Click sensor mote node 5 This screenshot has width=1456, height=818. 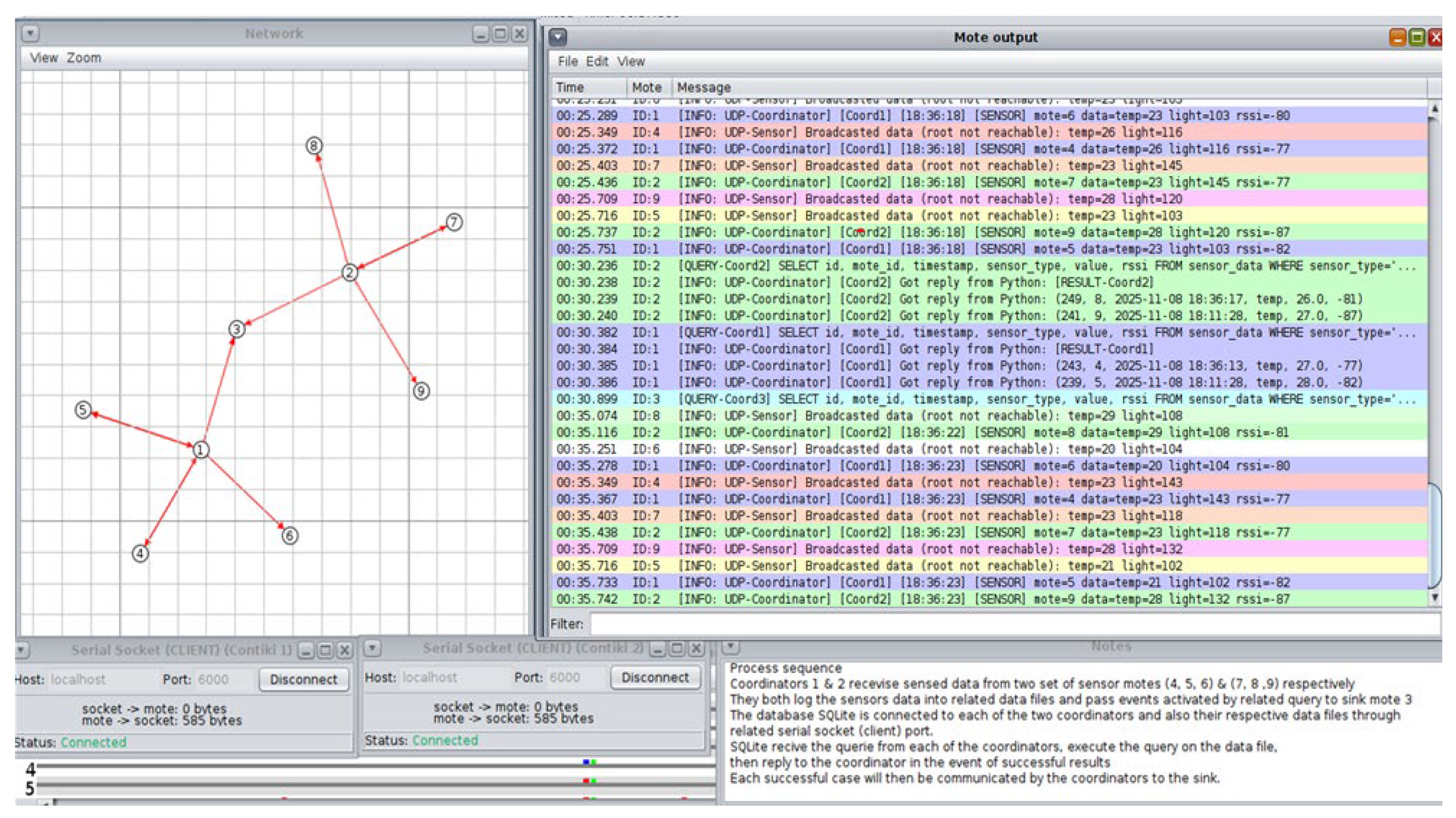coord(83,410)
